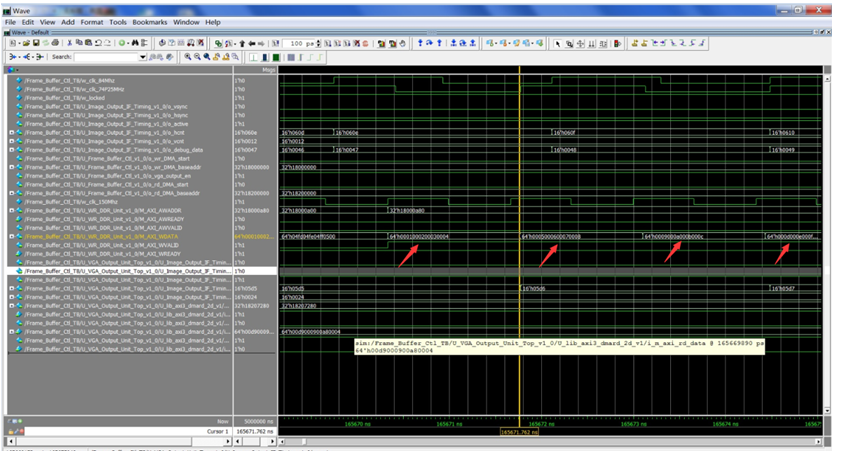Expand the o_hcnt signal group
Screen dimensions: 841x459
(11, 132)
